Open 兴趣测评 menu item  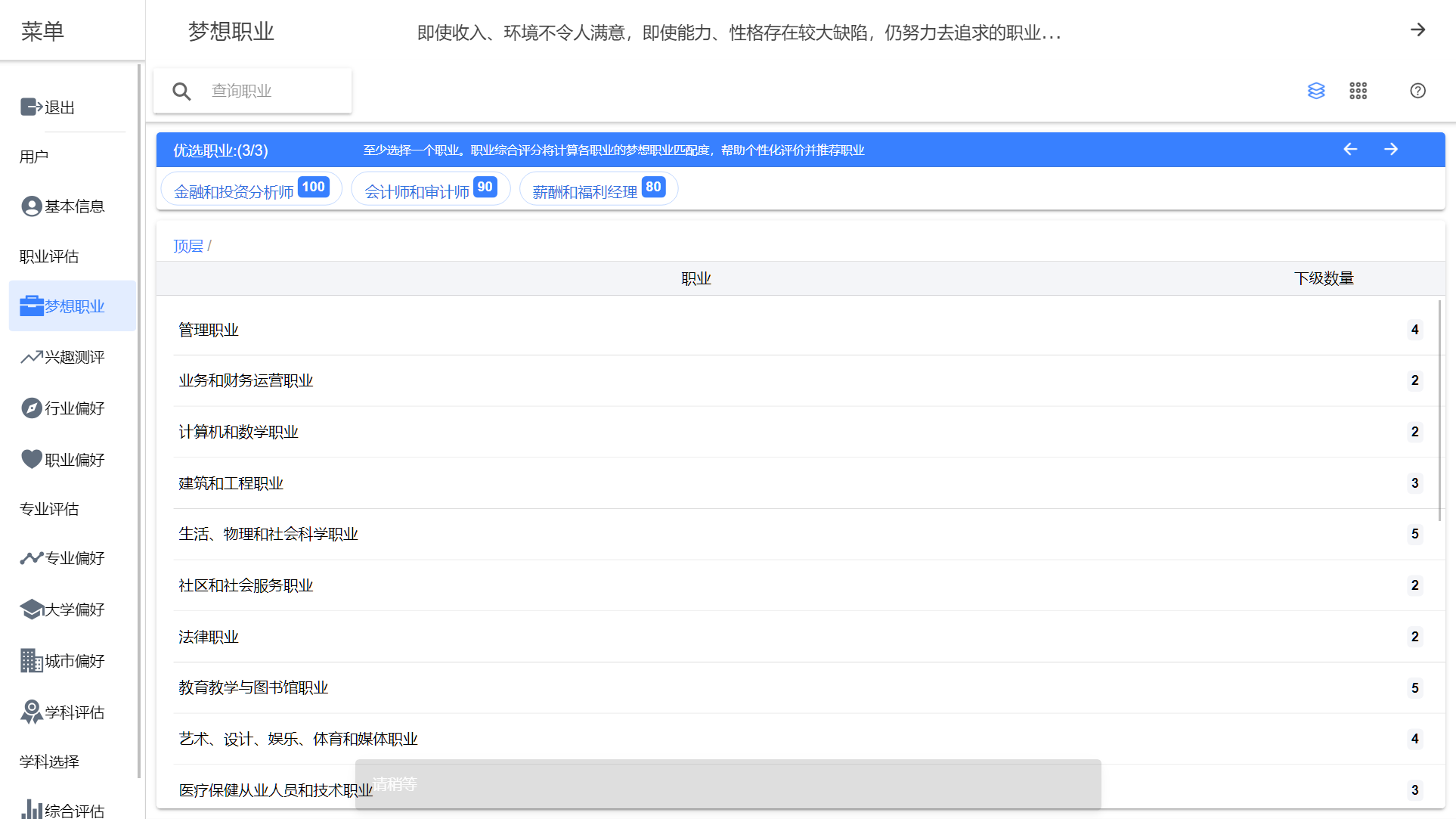click(75, 357)
